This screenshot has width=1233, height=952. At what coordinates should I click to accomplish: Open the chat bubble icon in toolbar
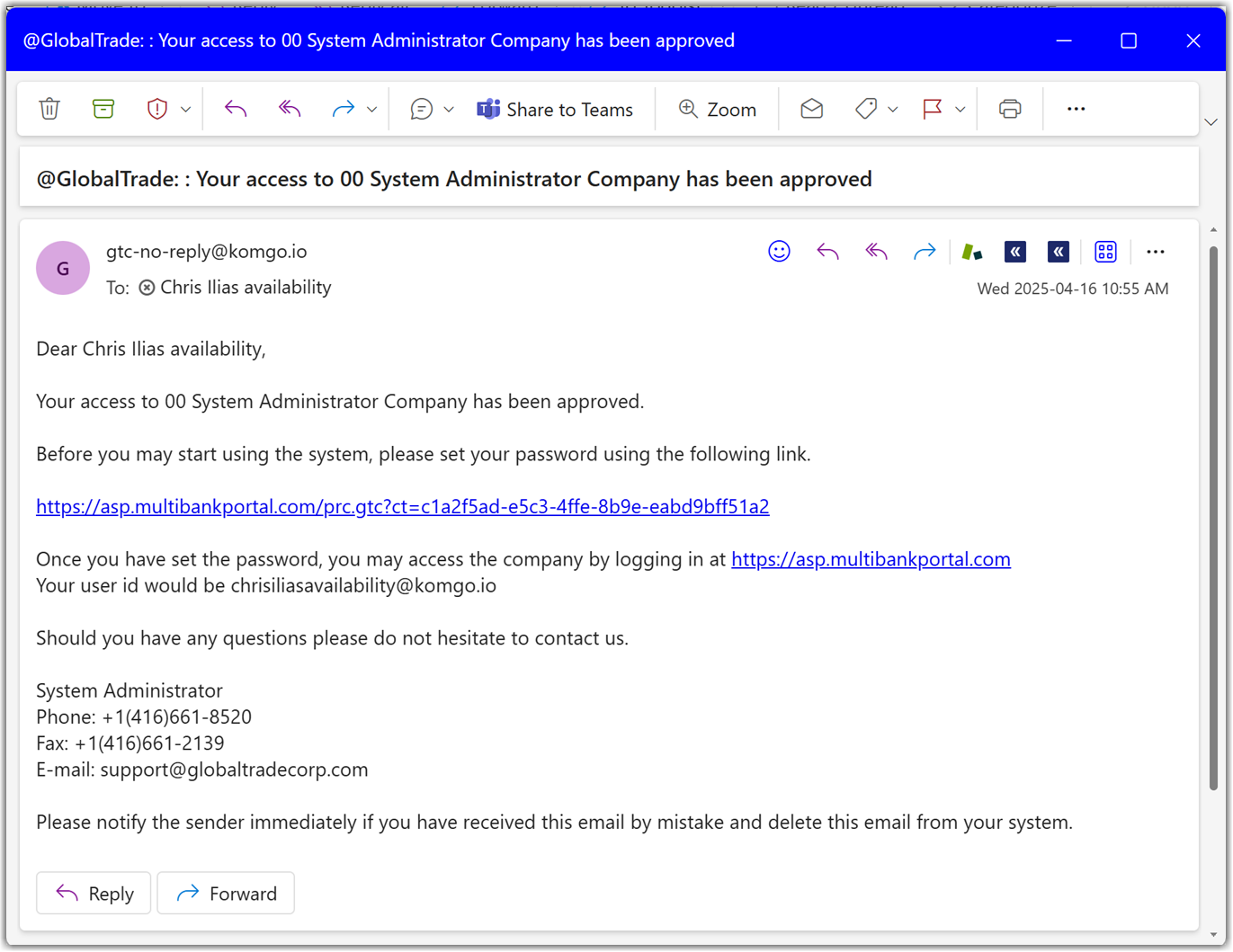coord(421,109)
